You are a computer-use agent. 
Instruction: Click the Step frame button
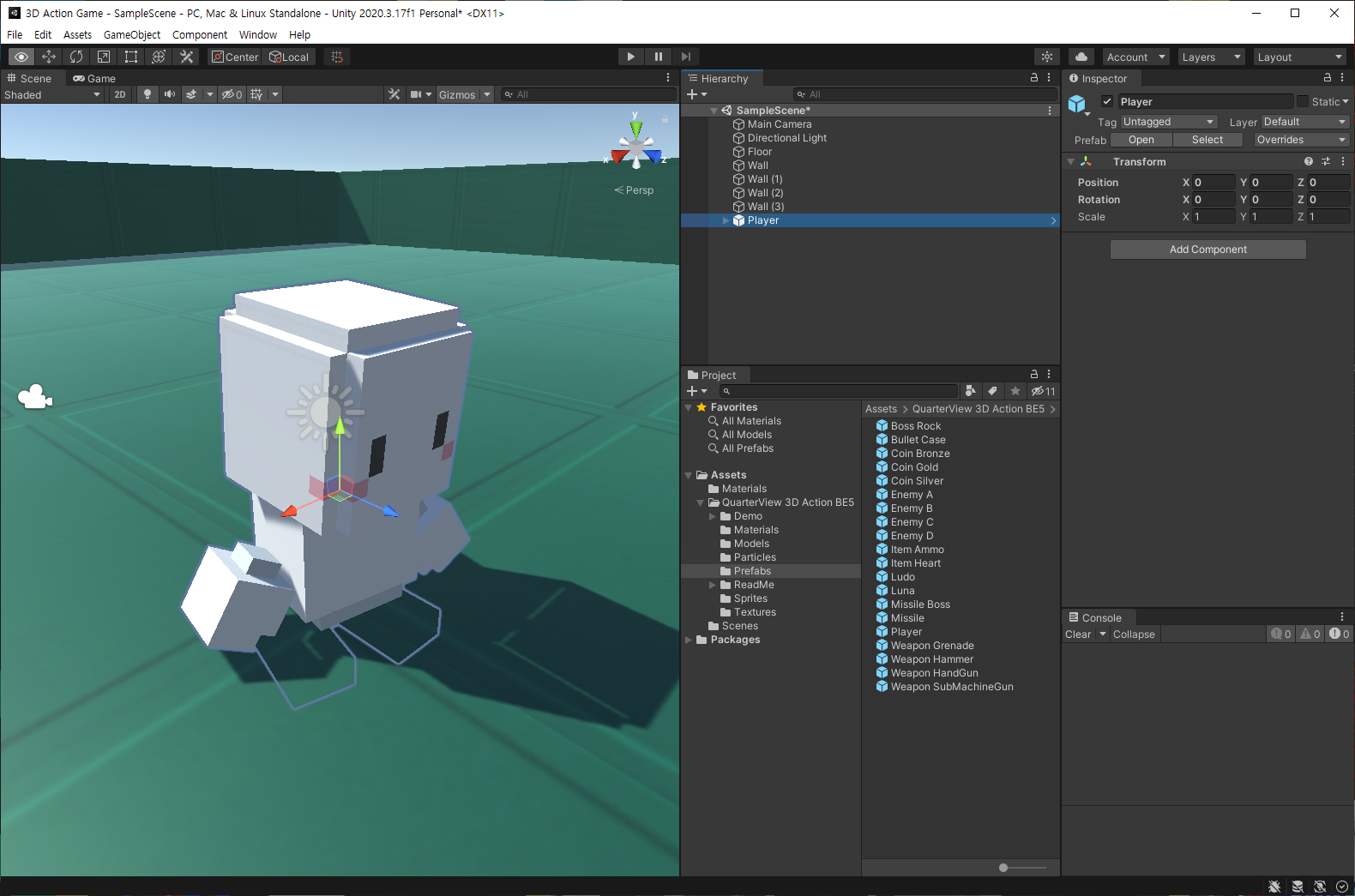[x=686, y=57]
